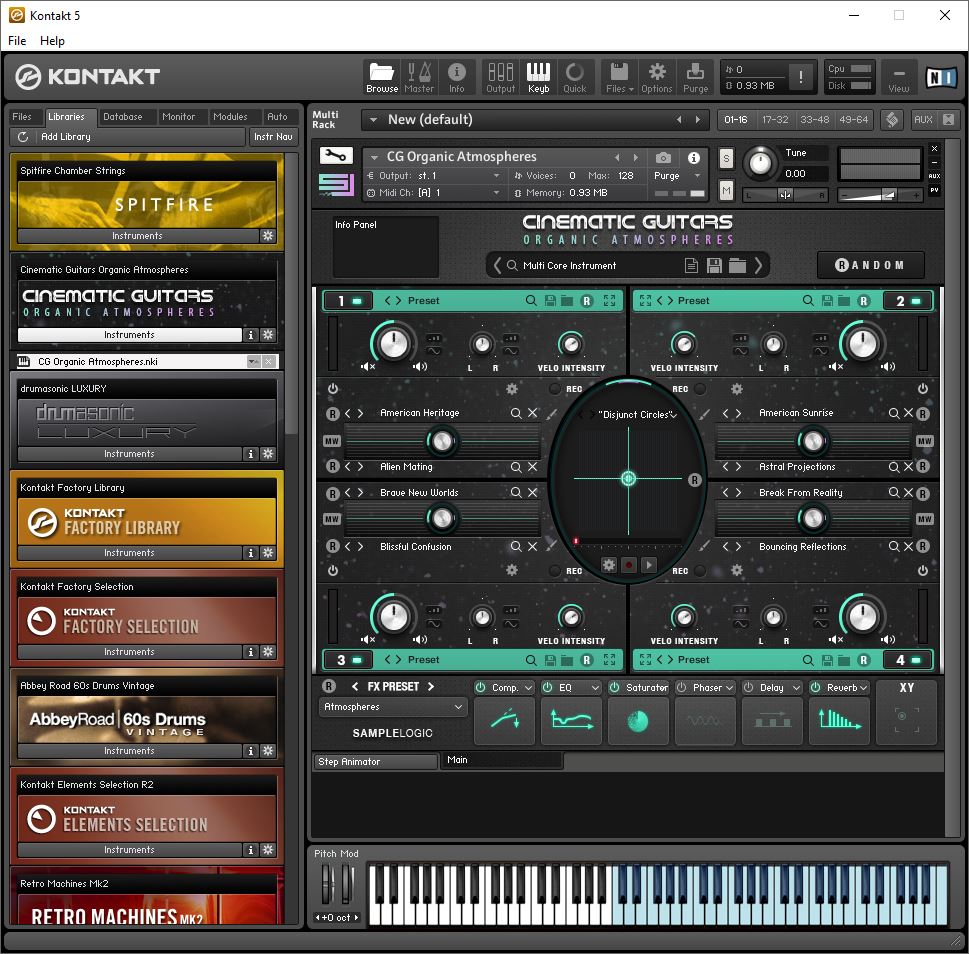Refresh the library list
Viewport: 969px width, 954px height.
pyautogui.click(x=23, y=137)
